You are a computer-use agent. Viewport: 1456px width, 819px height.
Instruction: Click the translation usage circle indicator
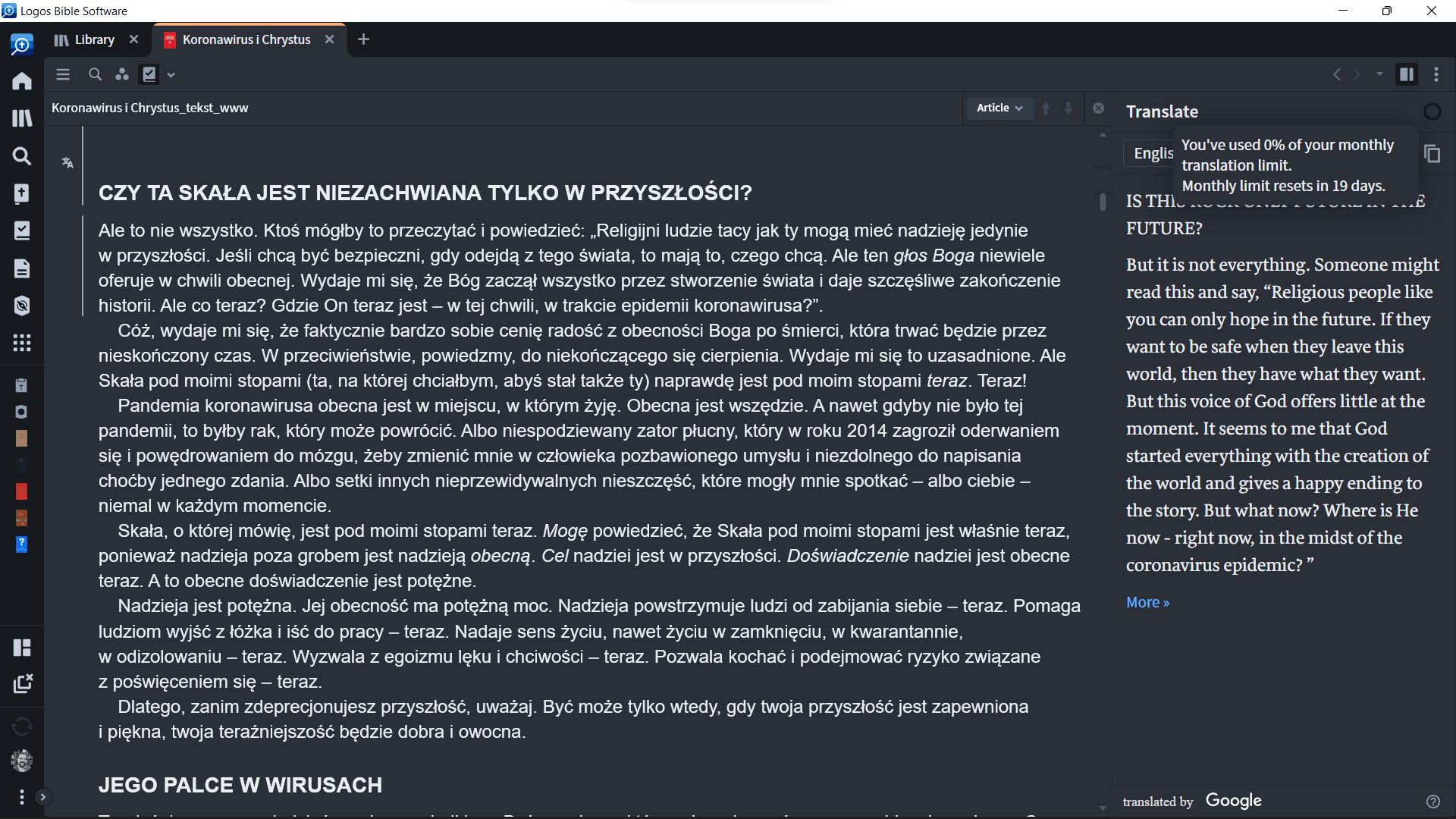click(x=1432, y=112)
